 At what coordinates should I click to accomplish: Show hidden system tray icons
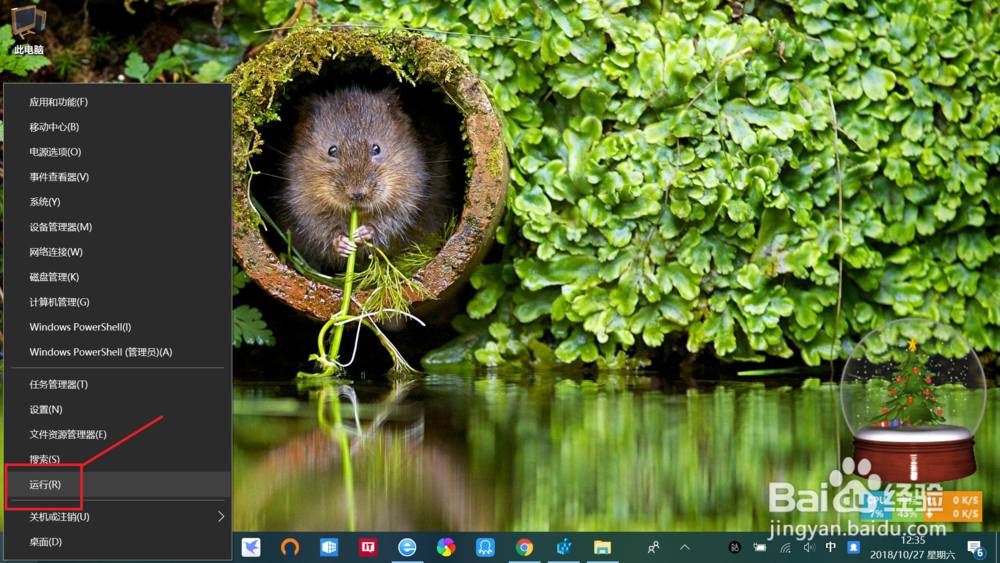click(x=684, y=547)
